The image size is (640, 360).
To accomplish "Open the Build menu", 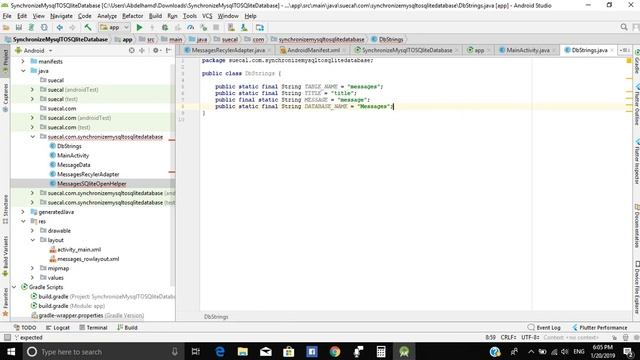I will (x=155, y=16).
